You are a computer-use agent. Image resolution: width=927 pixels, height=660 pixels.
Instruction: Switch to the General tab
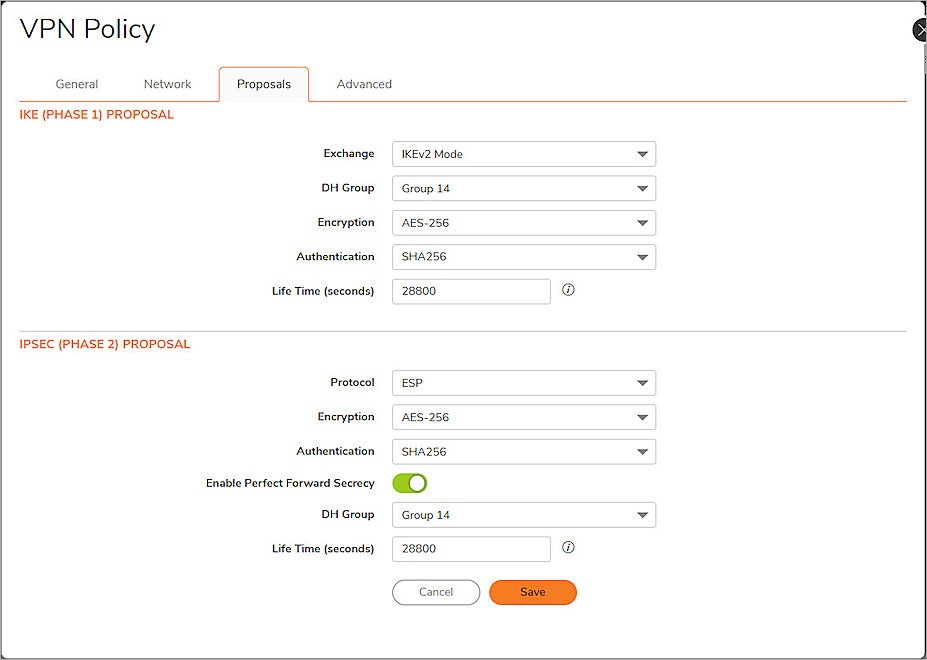point(76,84)
